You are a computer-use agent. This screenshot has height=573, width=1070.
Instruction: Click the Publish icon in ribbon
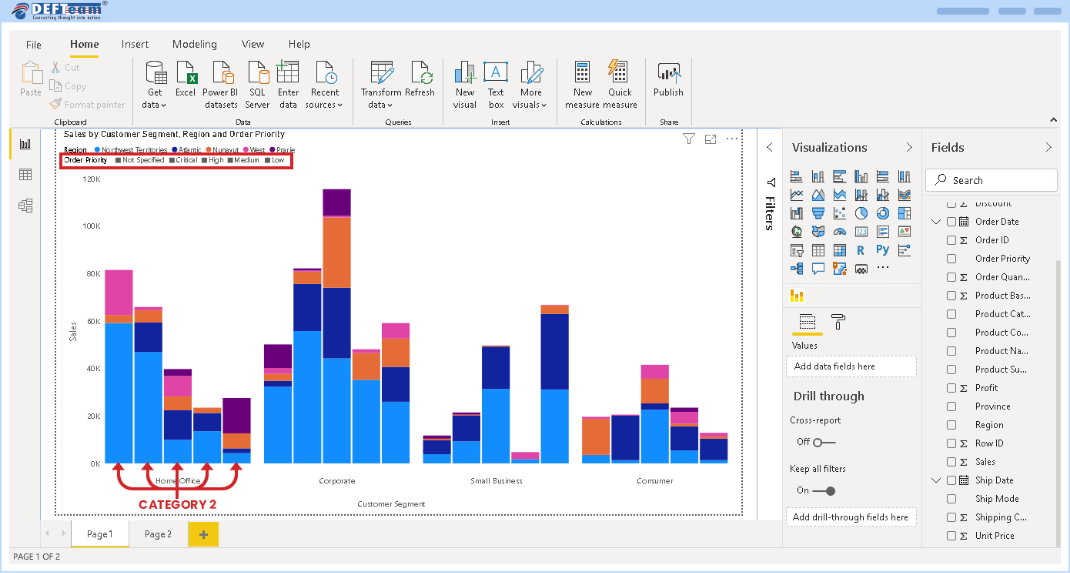click(x=668, y=74)
